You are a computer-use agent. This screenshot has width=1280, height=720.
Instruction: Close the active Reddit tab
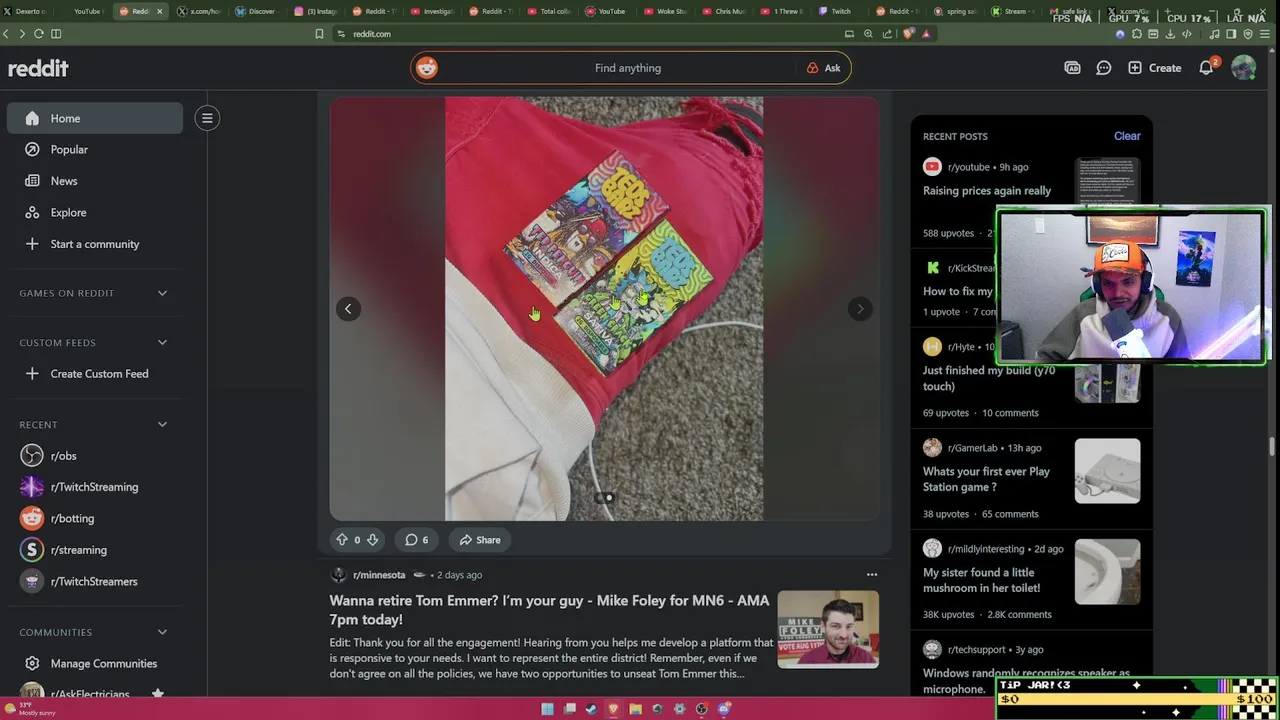[x=158, y=11]
